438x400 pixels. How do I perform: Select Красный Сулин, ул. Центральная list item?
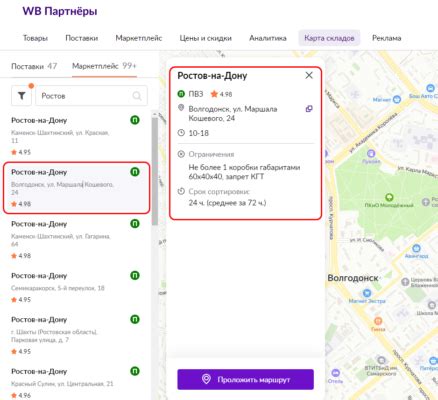(x=76, y=383)
